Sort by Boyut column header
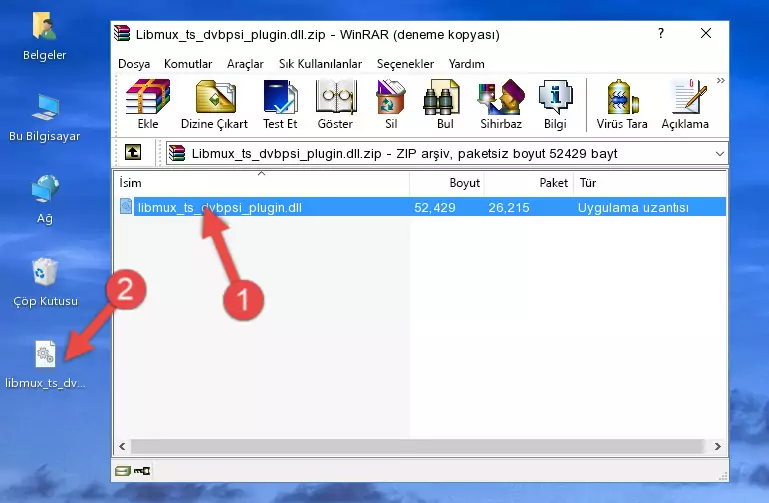Screen dimensions: 769x503 (x=447, y=183)
